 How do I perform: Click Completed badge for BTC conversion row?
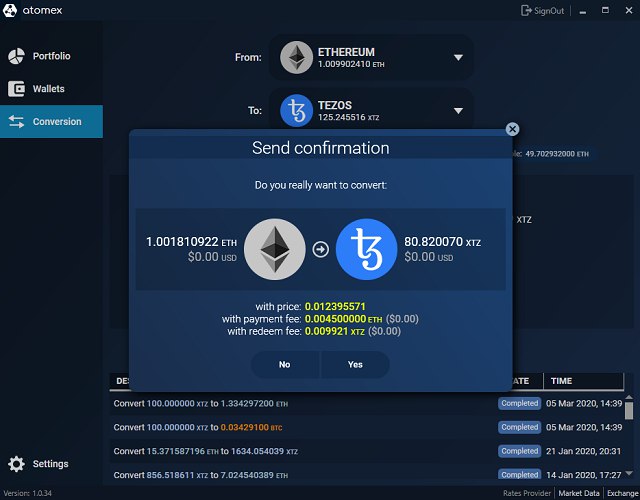520,427
